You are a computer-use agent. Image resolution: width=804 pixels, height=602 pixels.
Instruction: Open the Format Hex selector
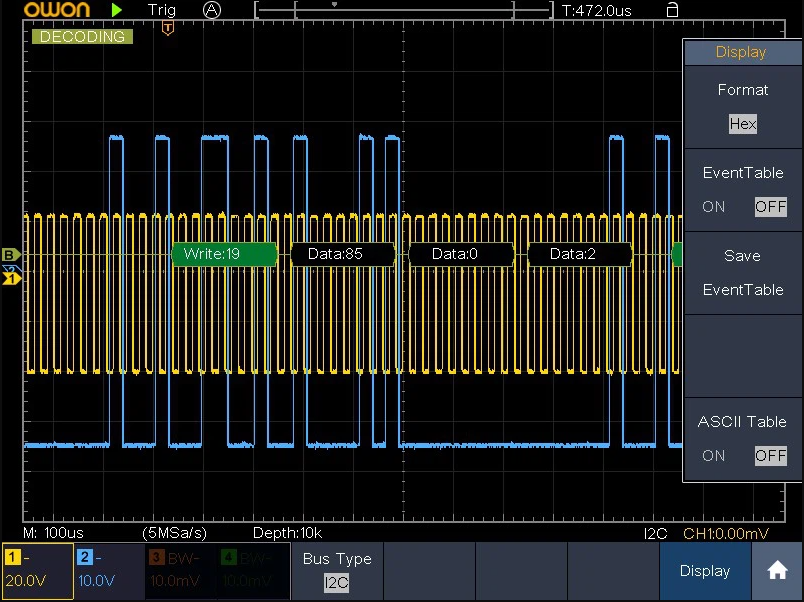pos(742,124)
